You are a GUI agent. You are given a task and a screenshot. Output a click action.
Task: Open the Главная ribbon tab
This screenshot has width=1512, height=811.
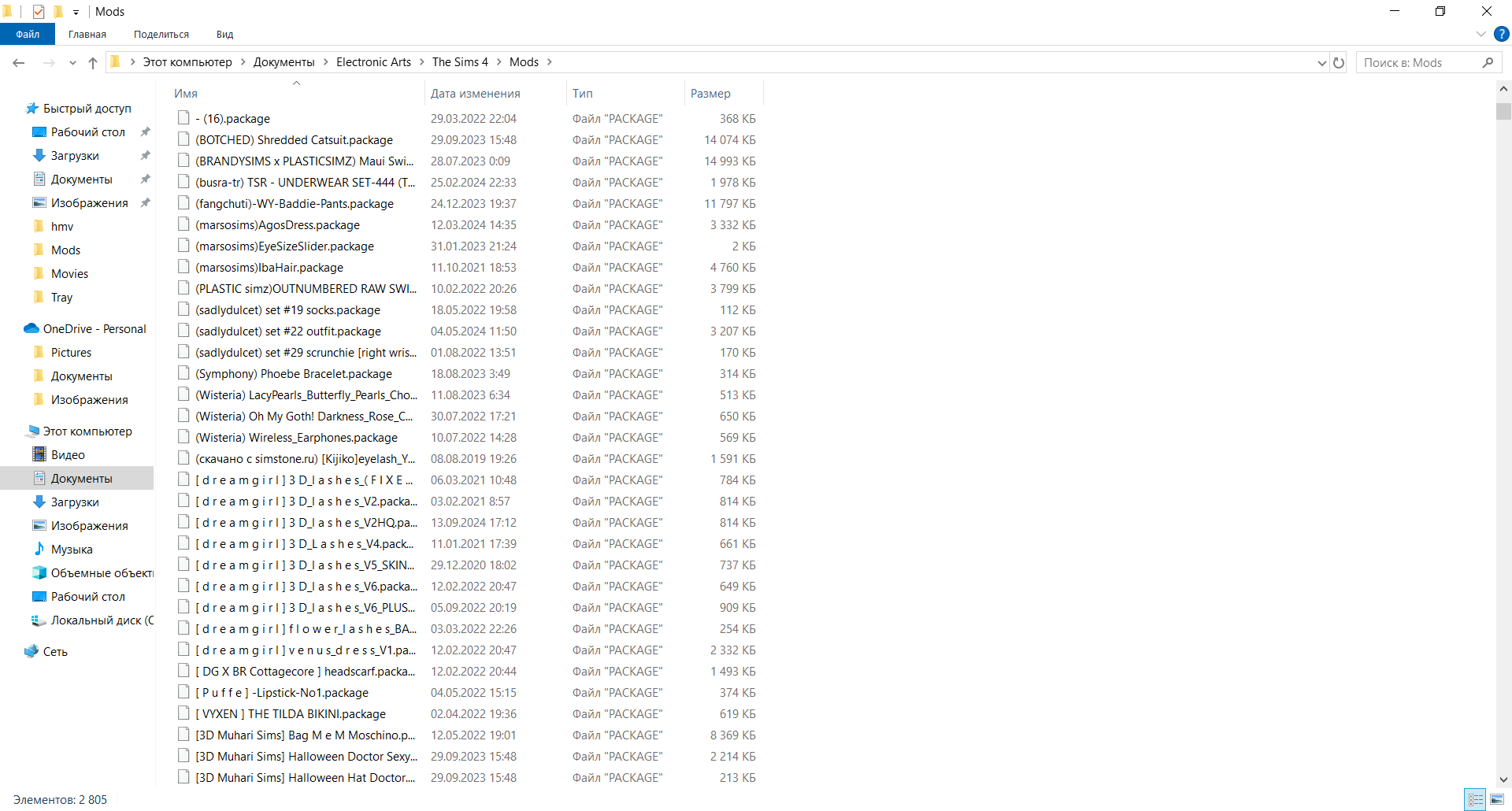(x=87, y=34)
